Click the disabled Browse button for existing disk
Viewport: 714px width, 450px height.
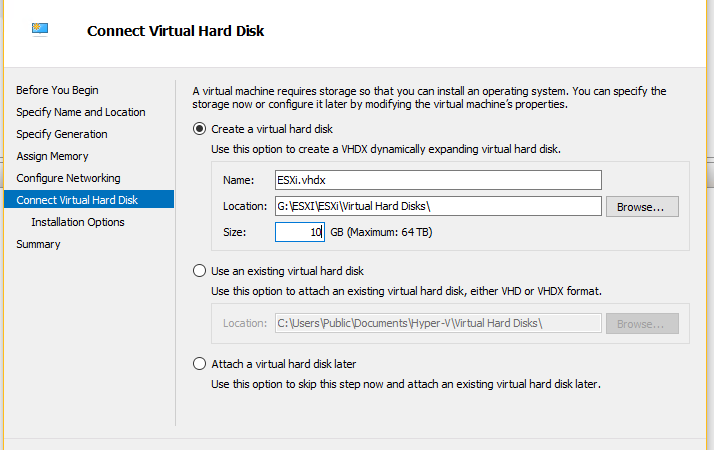pyautogui.click(x=641, y=324)
